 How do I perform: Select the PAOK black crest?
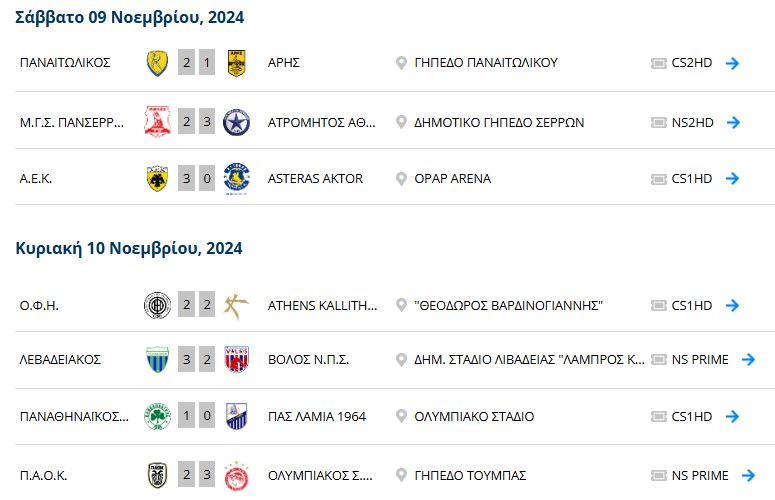click(157, 475)
